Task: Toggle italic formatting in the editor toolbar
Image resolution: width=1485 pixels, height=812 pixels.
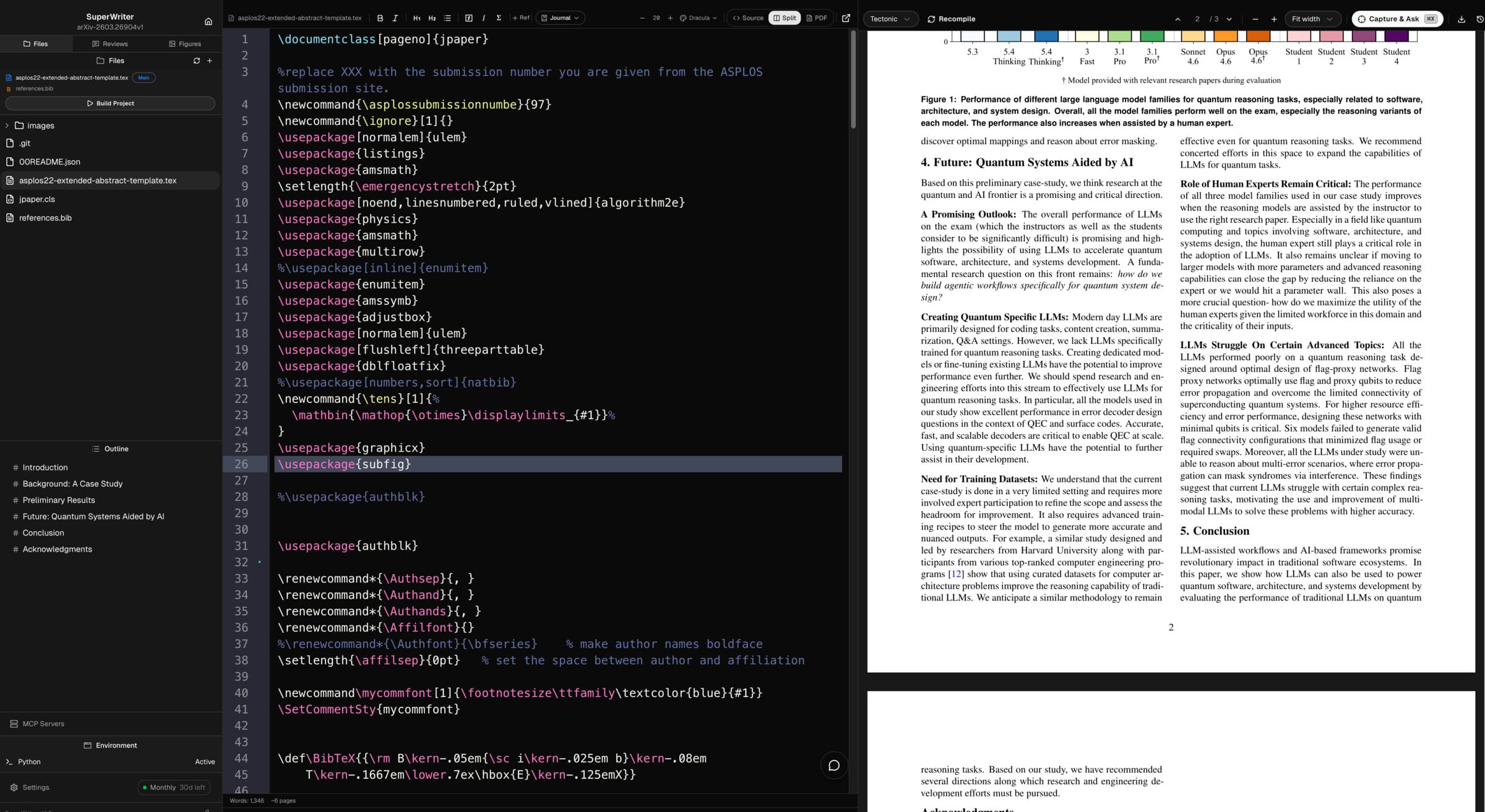Action: pos(395,18)
